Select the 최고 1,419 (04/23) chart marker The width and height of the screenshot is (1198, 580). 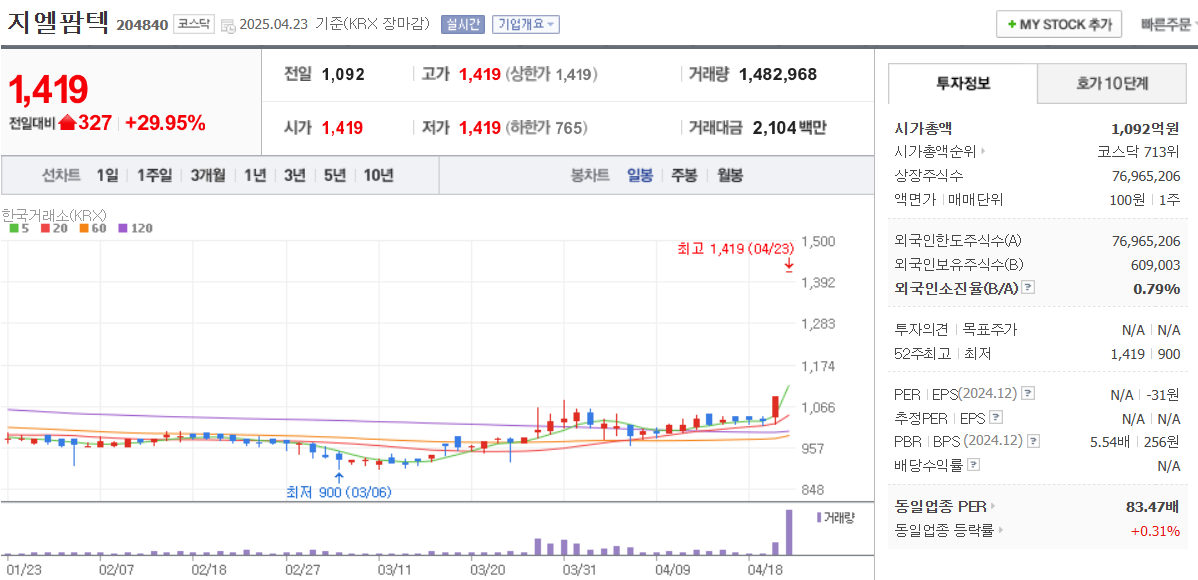tap(737, 248)
